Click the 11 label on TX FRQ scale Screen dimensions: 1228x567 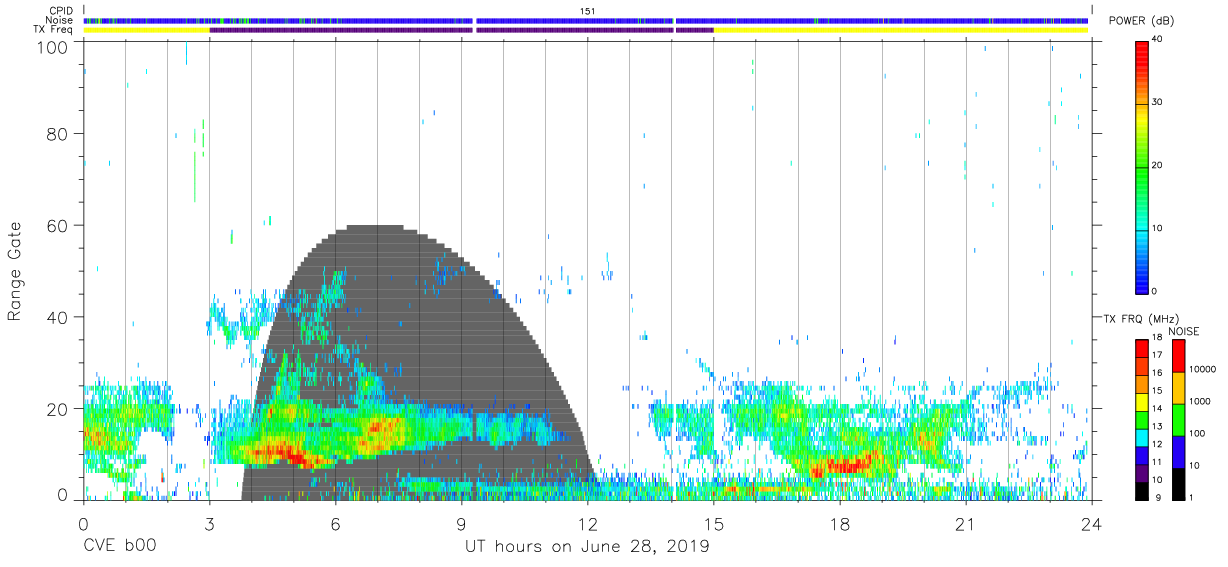tap(1159, 462)
